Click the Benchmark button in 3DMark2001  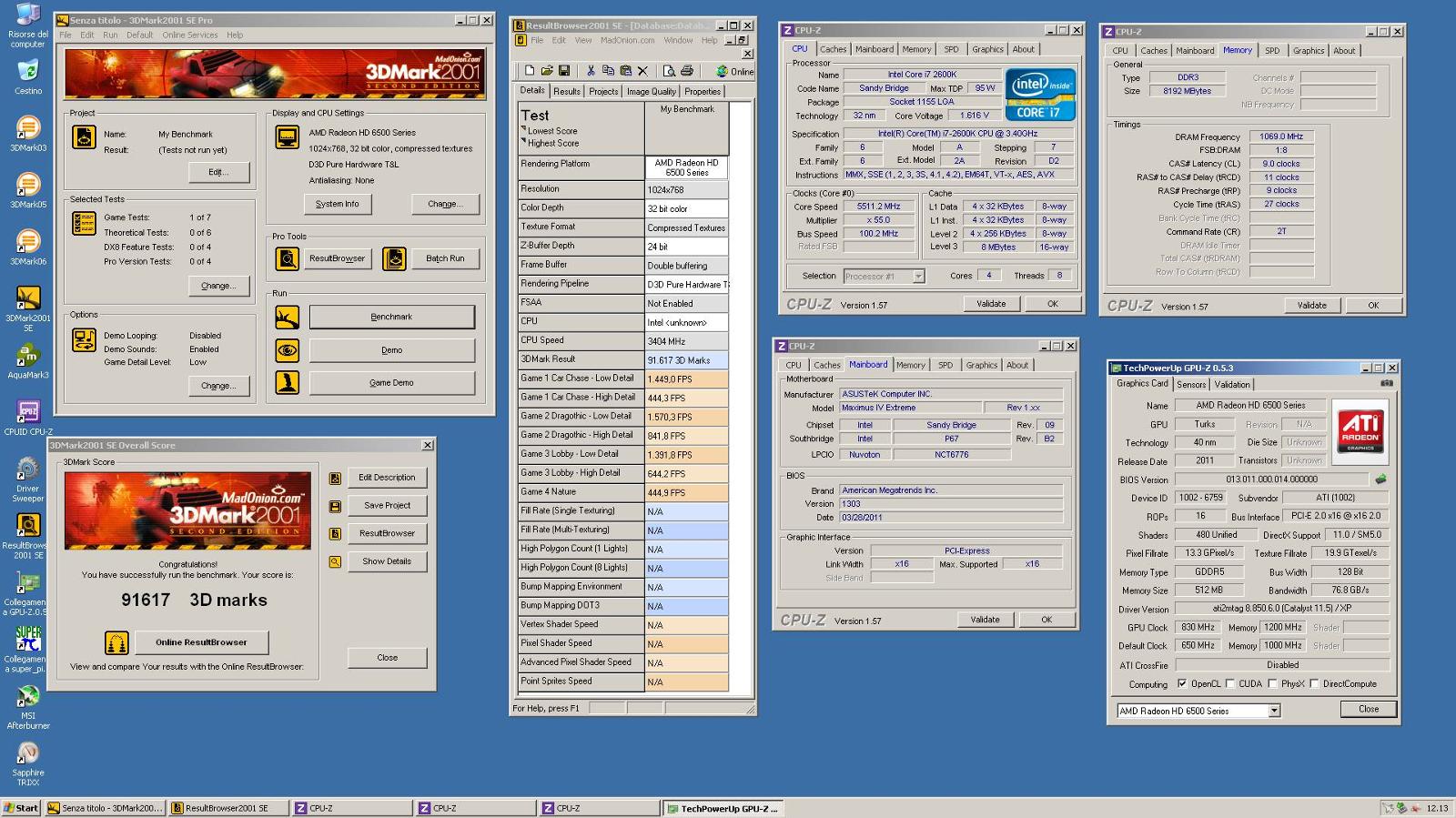[x=391, y=317]
